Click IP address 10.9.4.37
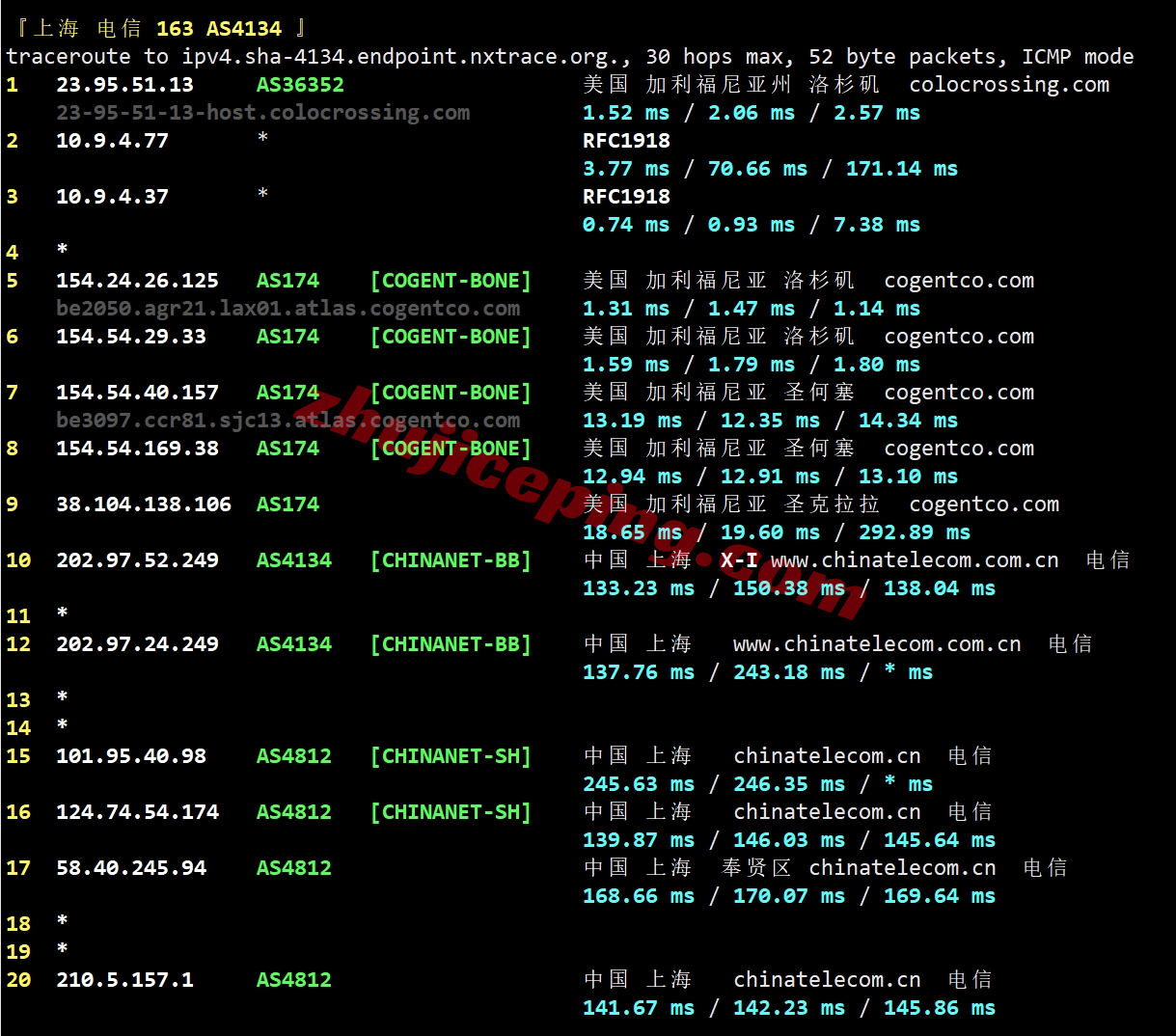Screen dimensions: 1176x1036 [112, 197]
